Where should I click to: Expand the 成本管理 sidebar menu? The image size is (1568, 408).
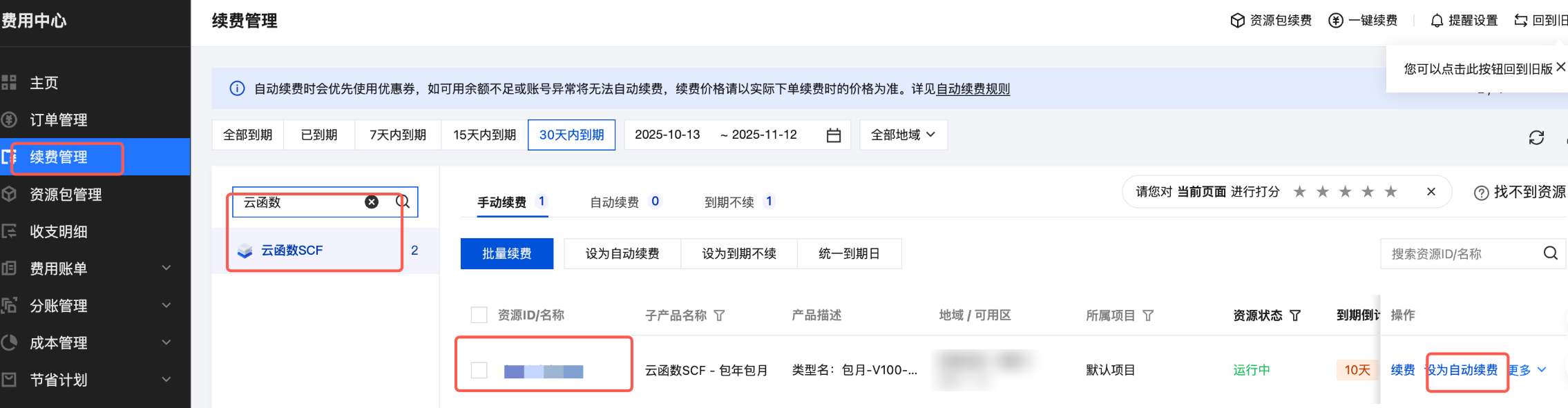coord(166,342)
